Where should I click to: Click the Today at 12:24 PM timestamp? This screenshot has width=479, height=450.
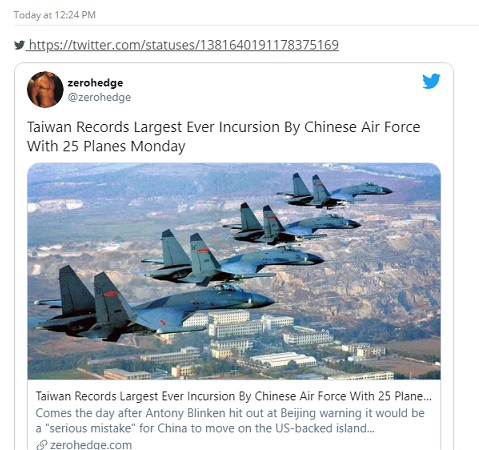[x=55, y=15]
